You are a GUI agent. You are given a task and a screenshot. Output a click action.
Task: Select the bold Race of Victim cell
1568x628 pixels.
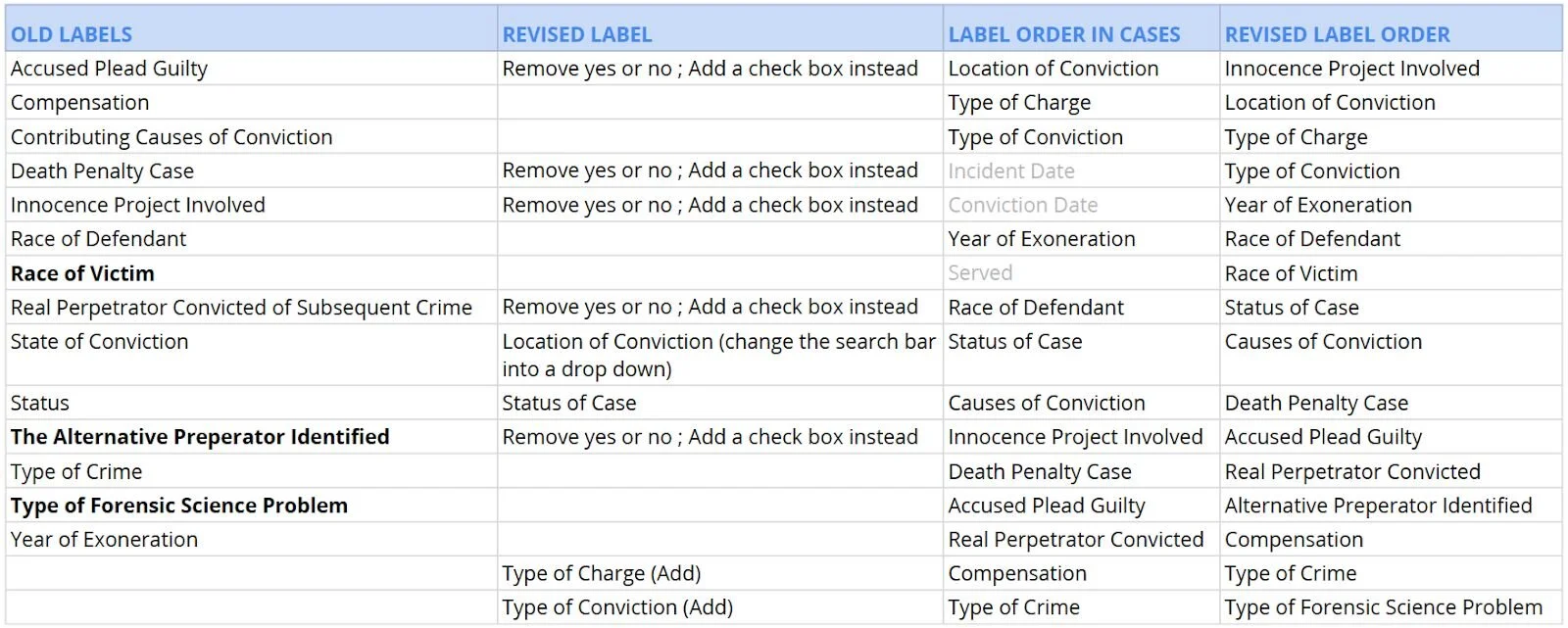point(251,273)
